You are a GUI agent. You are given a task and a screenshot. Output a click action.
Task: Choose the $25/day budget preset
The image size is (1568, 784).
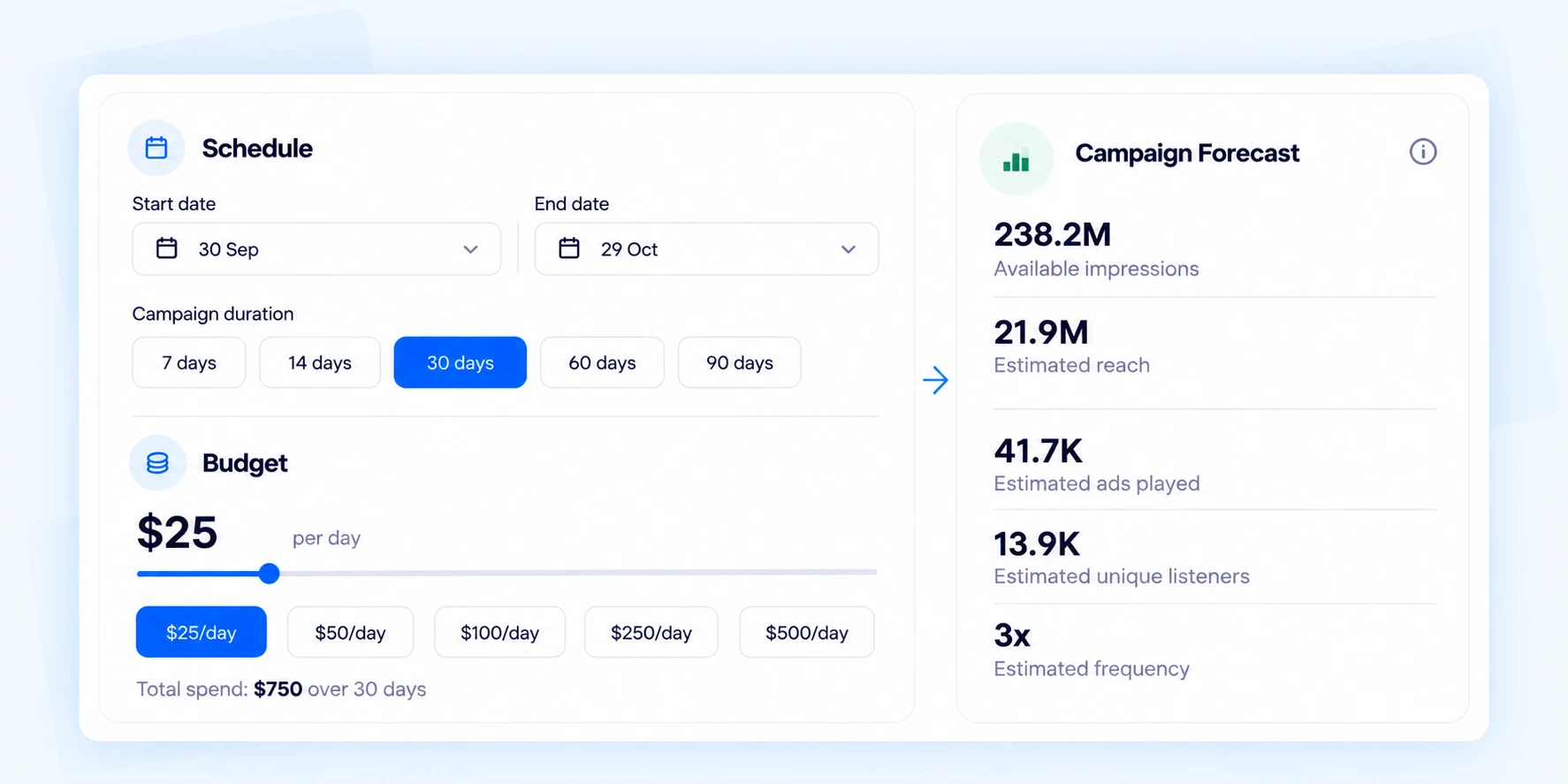[x=202, y=632]
